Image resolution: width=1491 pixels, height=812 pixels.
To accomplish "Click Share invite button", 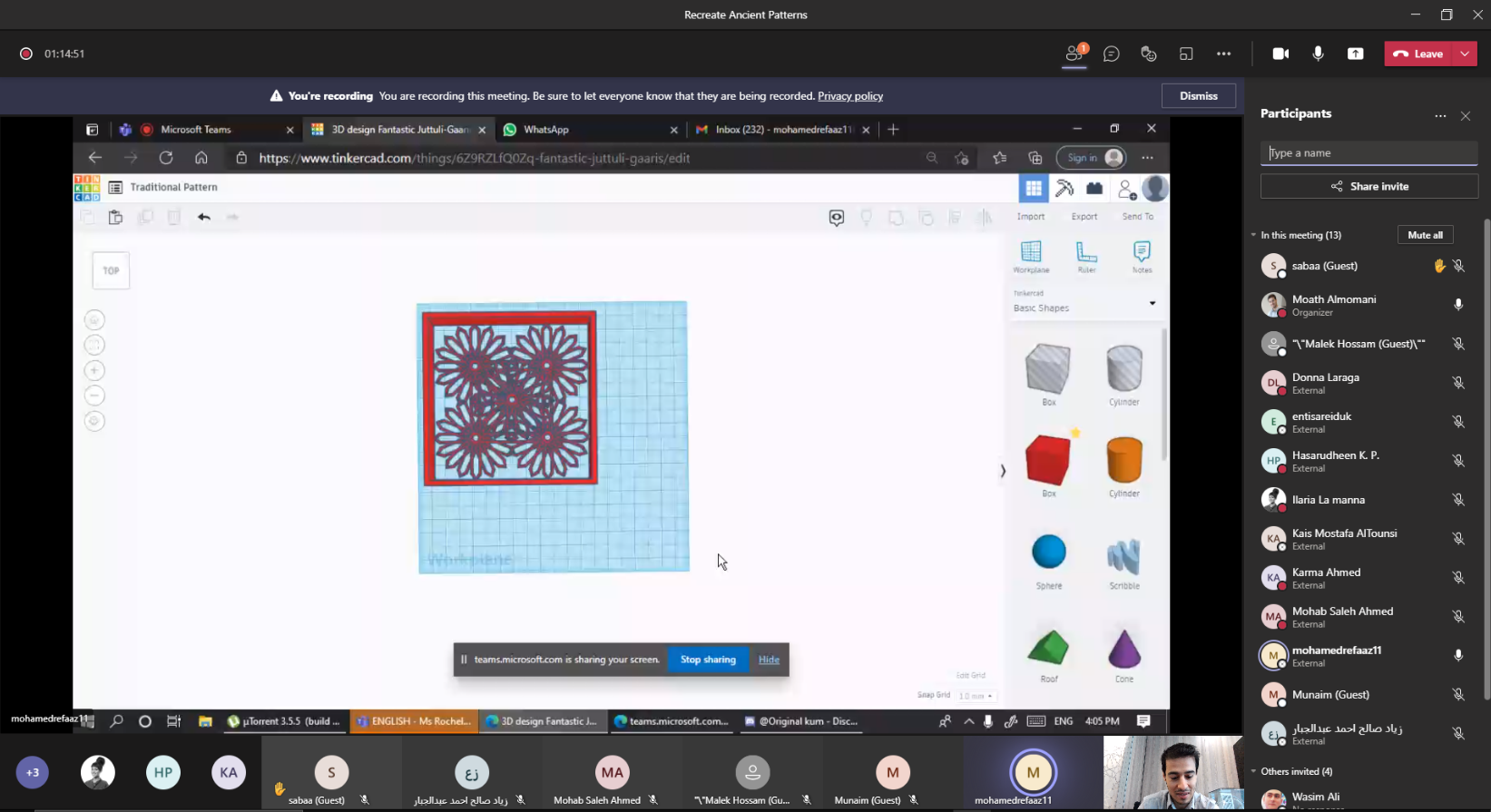I will tap(1368, 186).
